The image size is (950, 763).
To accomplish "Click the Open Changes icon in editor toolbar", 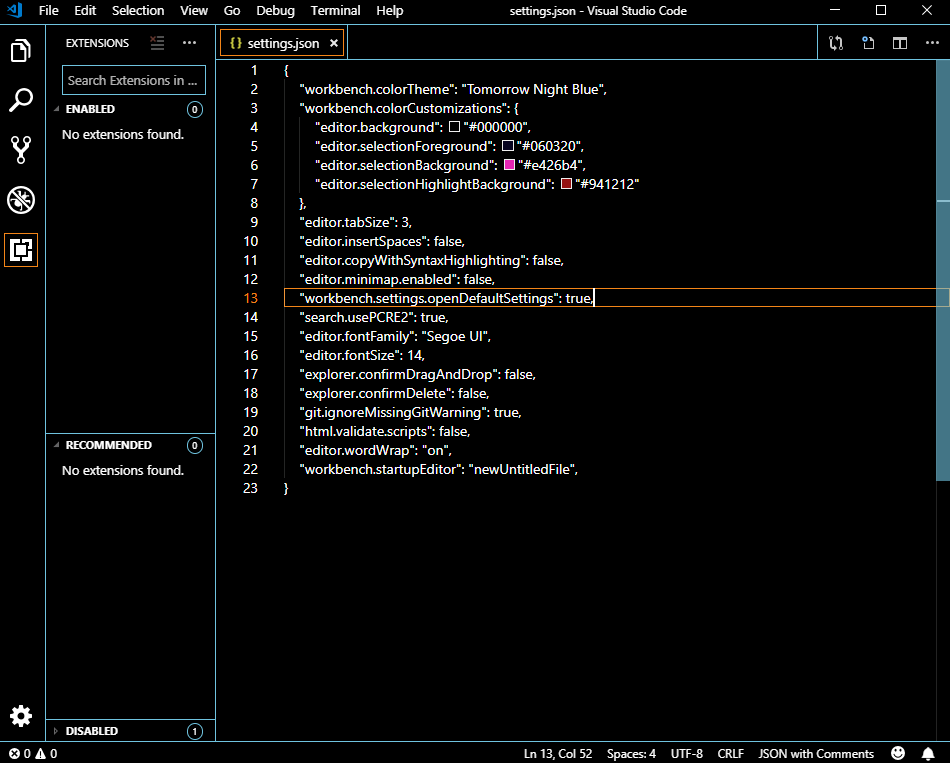I will 836,43.
